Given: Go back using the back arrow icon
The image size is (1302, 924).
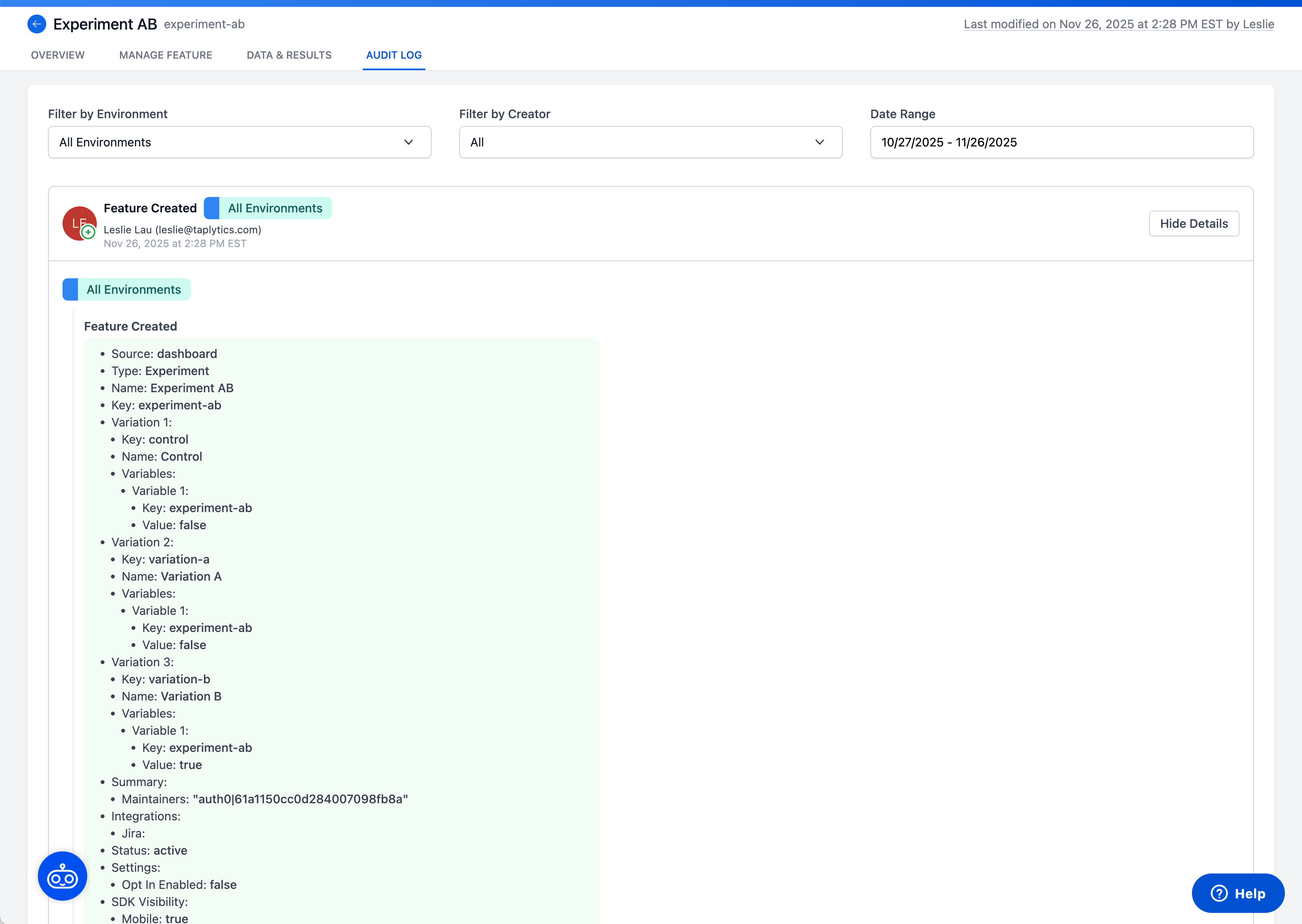Looking at the screenshot, I should [x=36, y=24].
